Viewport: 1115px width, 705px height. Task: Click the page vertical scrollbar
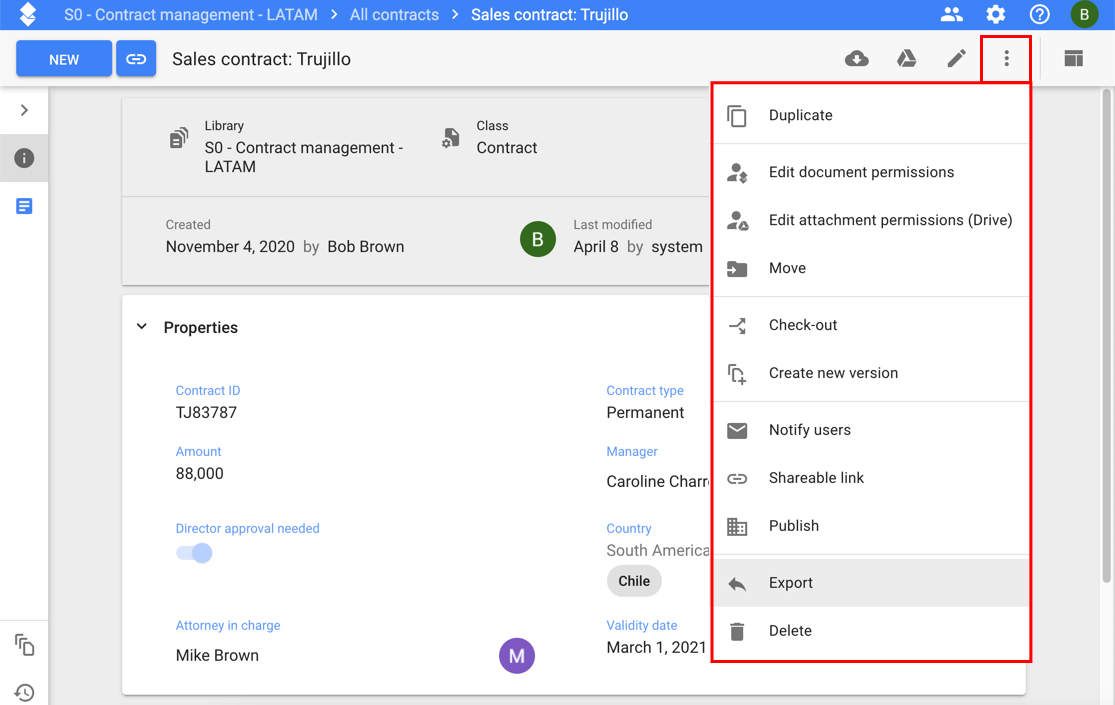[1106, 334]
